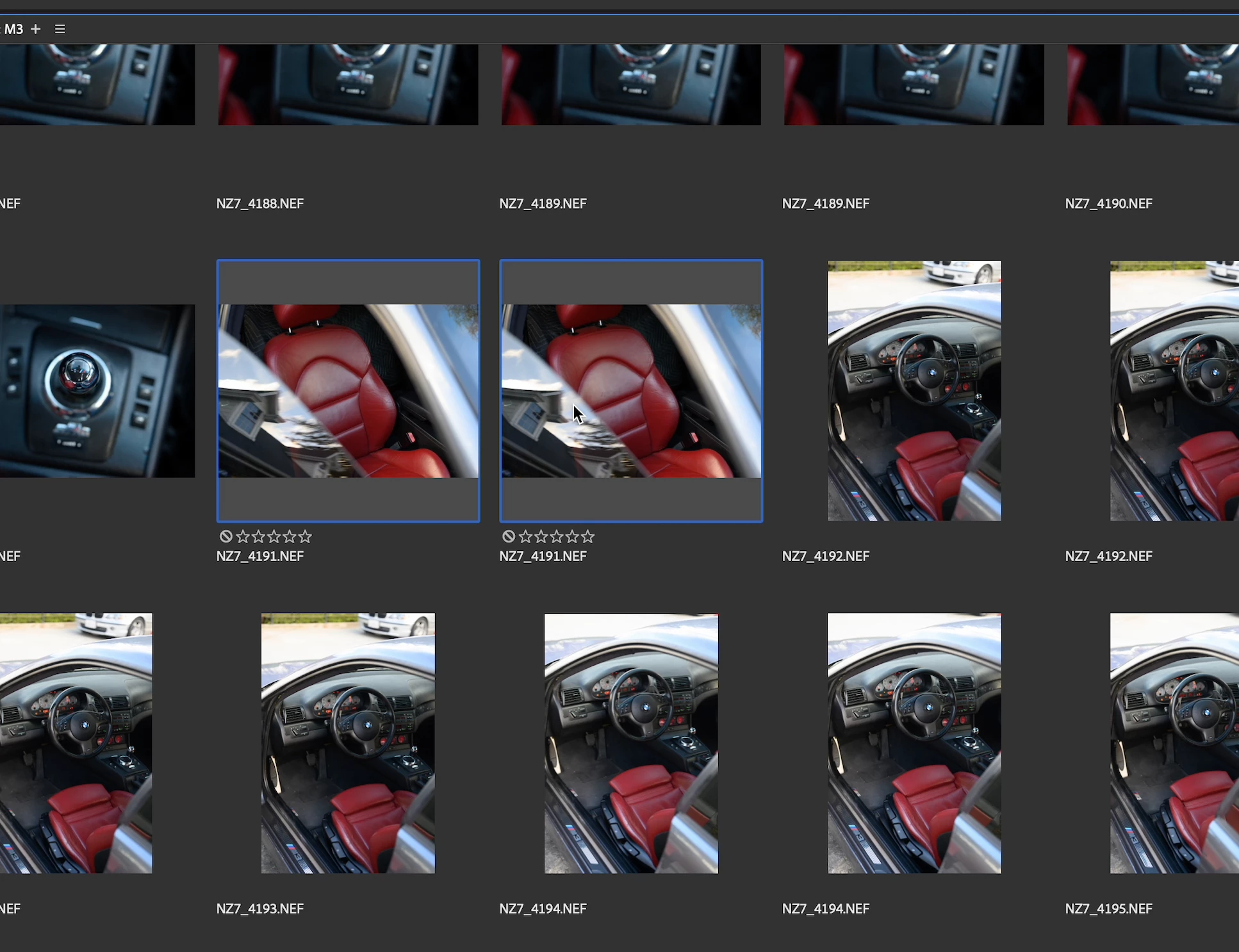Set three-star rating on right NZ7_4191 thumbnail
Image resolution: width=1239 pixels, height=952 pixels.
[x=557, y=536]
